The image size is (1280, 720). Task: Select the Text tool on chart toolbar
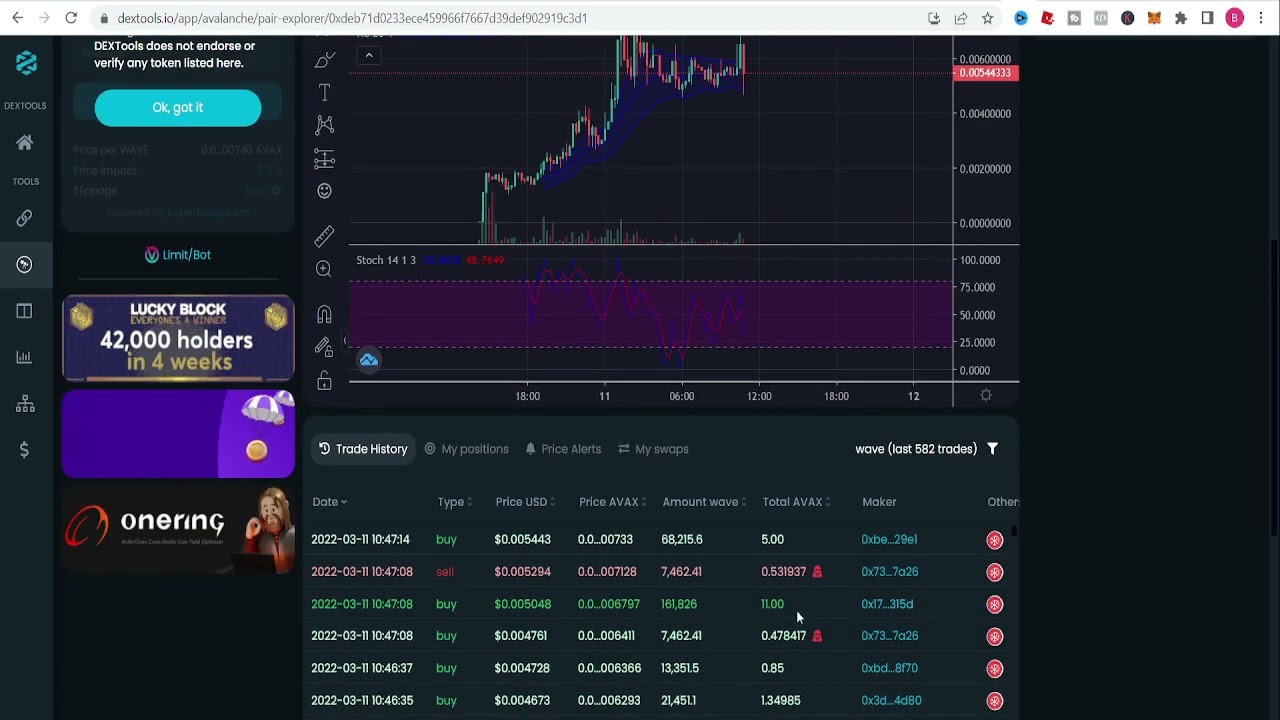(x=324, y=93)
